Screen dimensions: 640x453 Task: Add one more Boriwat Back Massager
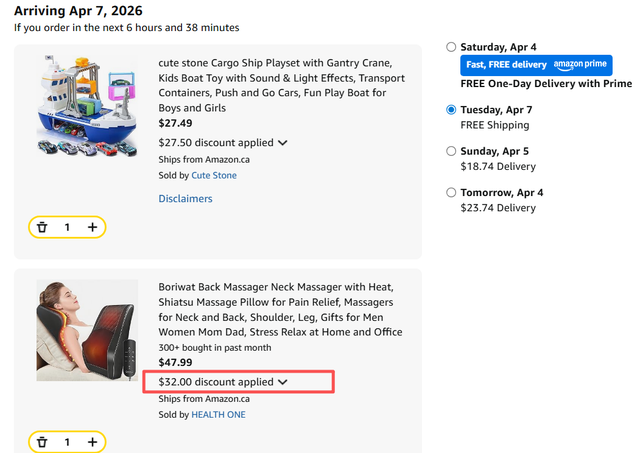(92, 441)
